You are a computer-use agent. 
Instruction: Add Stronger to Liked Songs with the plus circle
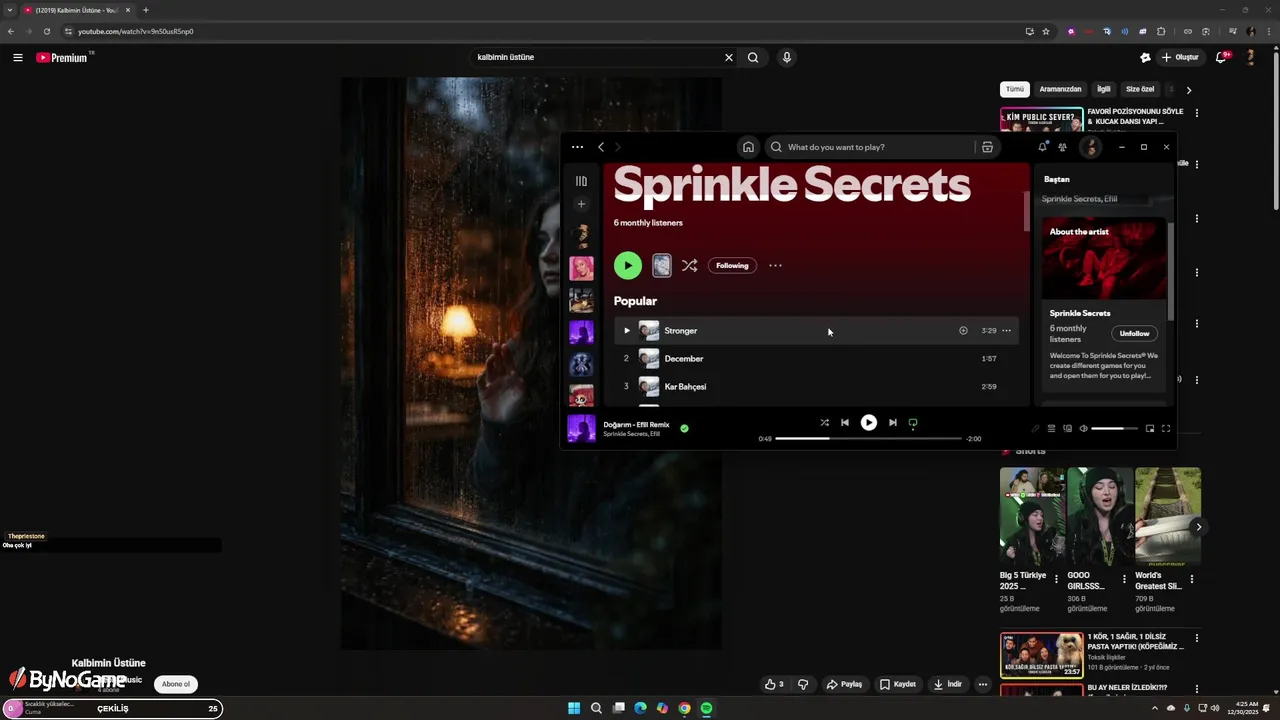(x=963, y=330)
